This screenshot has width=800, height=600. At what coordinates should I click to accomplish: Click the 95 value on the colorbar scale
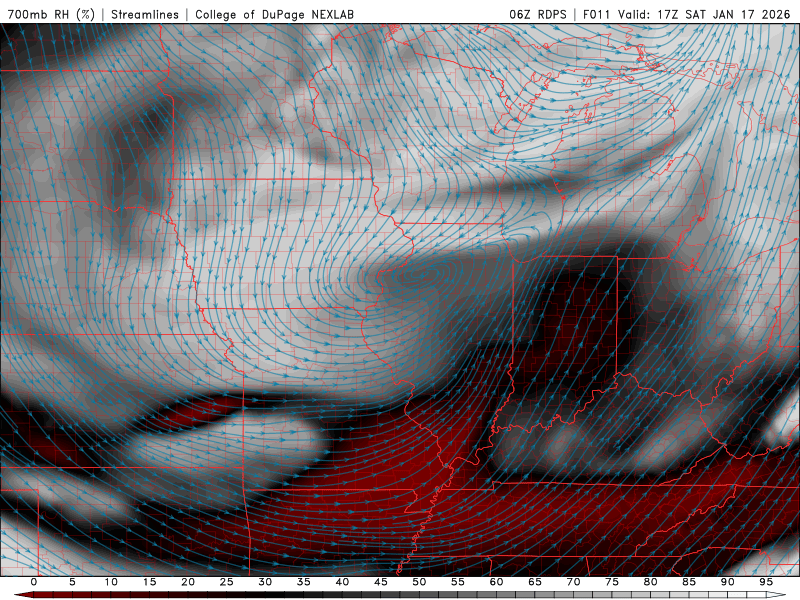click(766, 582)
